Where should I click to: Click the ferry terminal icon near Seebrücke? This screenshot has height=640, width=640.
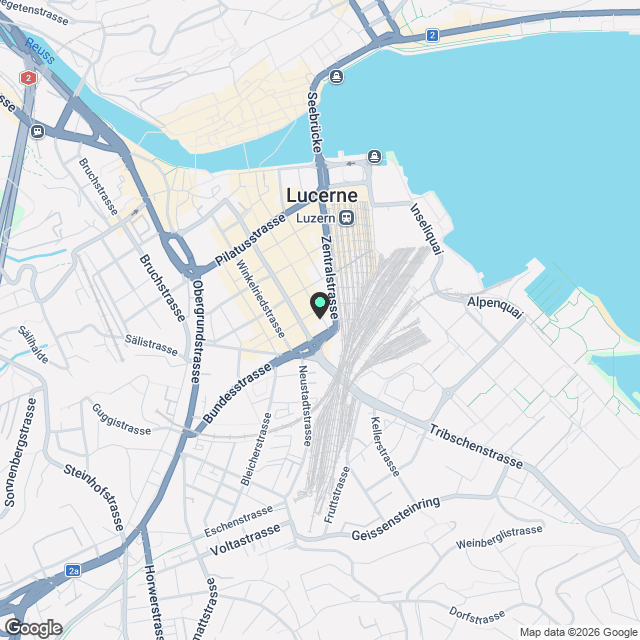[x=336, y=76]
